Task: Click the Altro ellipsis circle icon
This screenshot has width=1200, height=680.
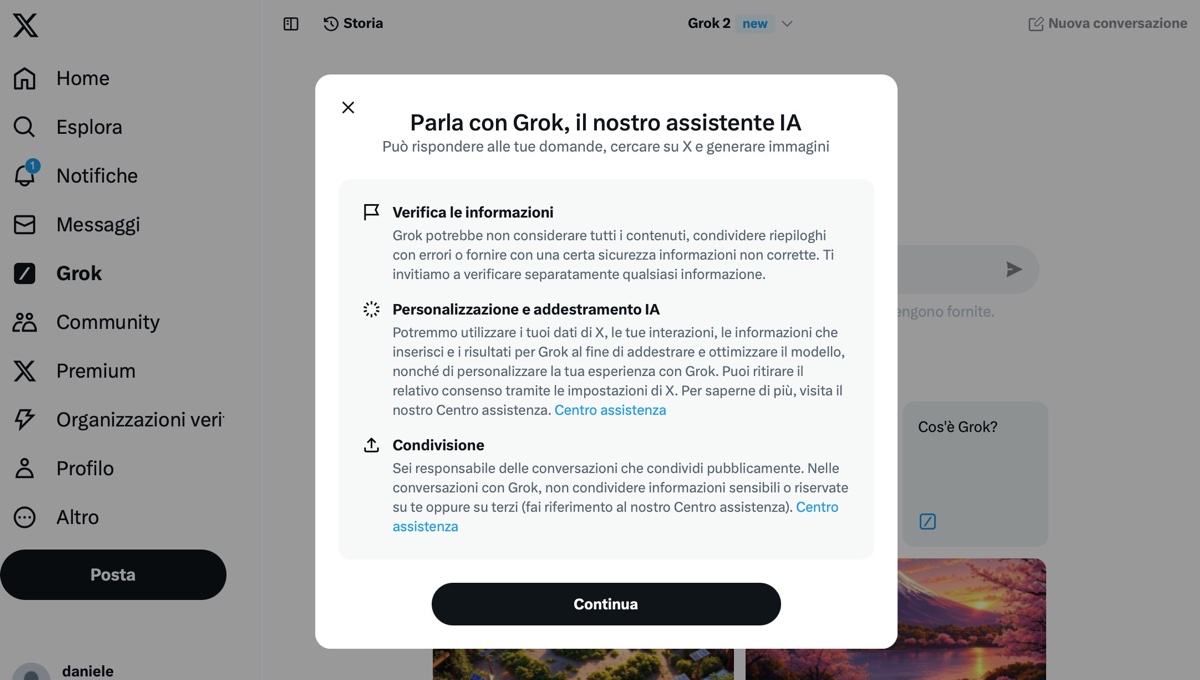Action: [24, 517]
